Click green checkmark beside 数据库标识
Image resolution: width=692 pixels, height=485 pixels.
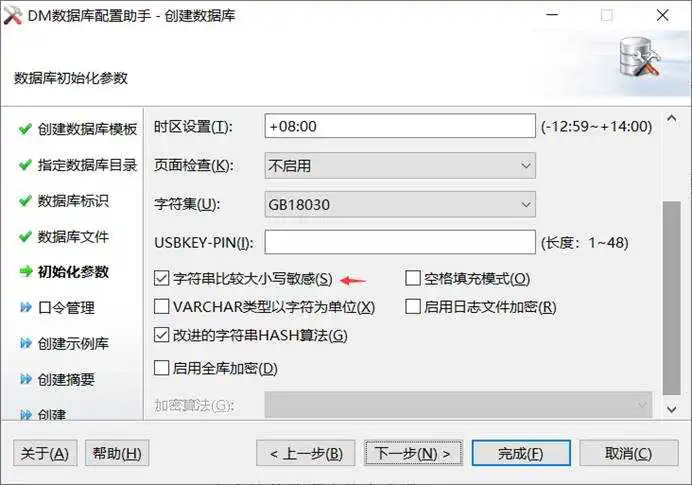click(25, 201)
